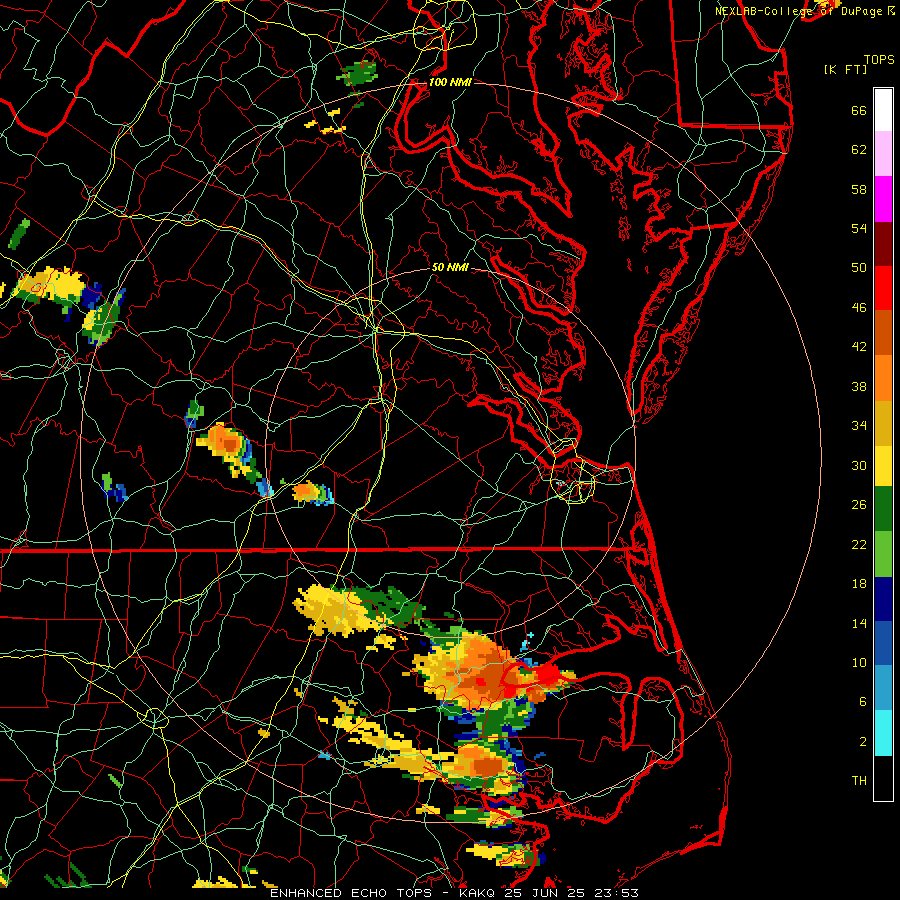Click the 2 legend value
The image size is (900, 900).
point(863,742)
